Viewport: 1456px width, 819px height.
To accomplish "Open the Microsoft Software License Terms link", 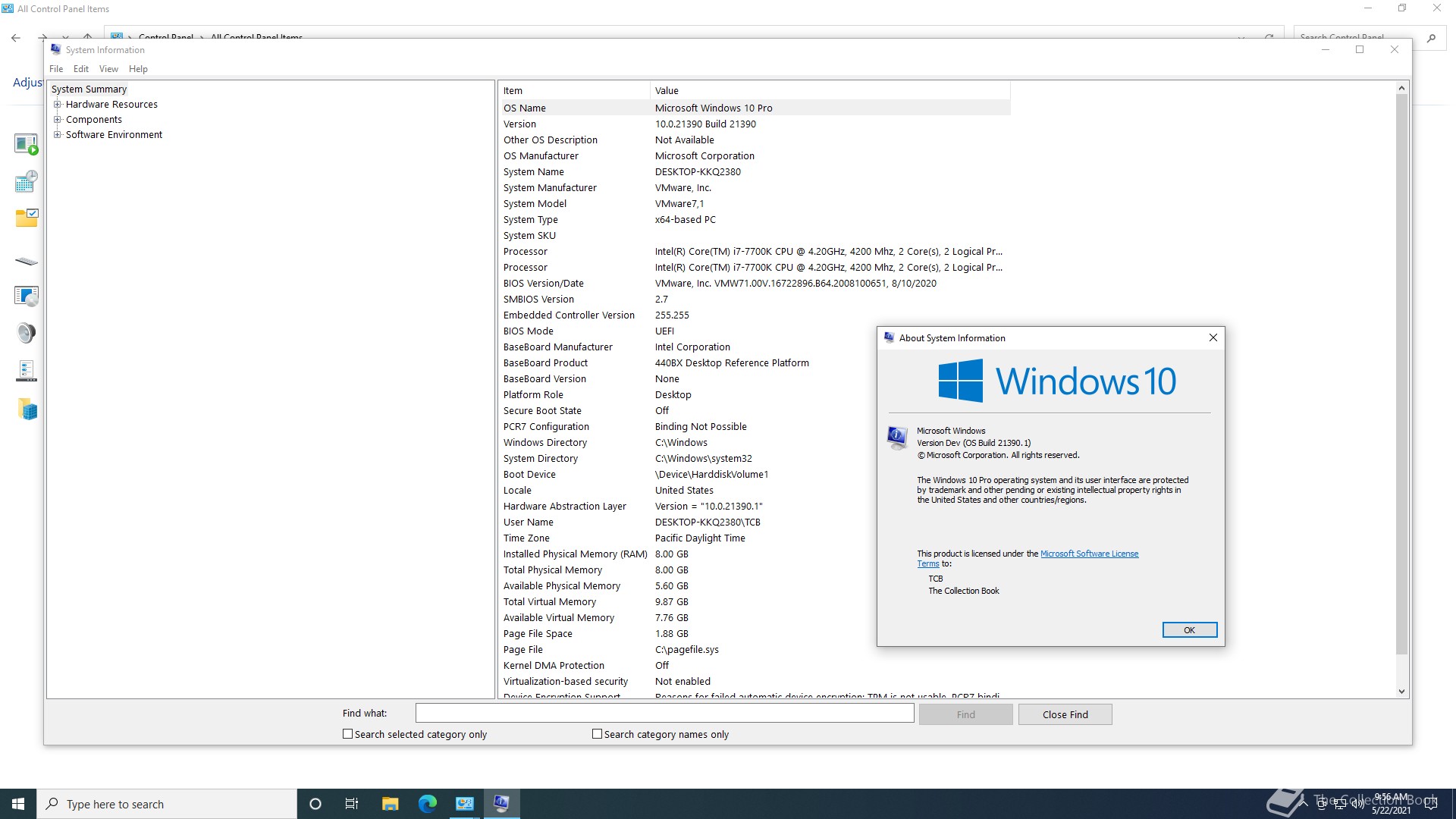I will (x=1089, y=554).
